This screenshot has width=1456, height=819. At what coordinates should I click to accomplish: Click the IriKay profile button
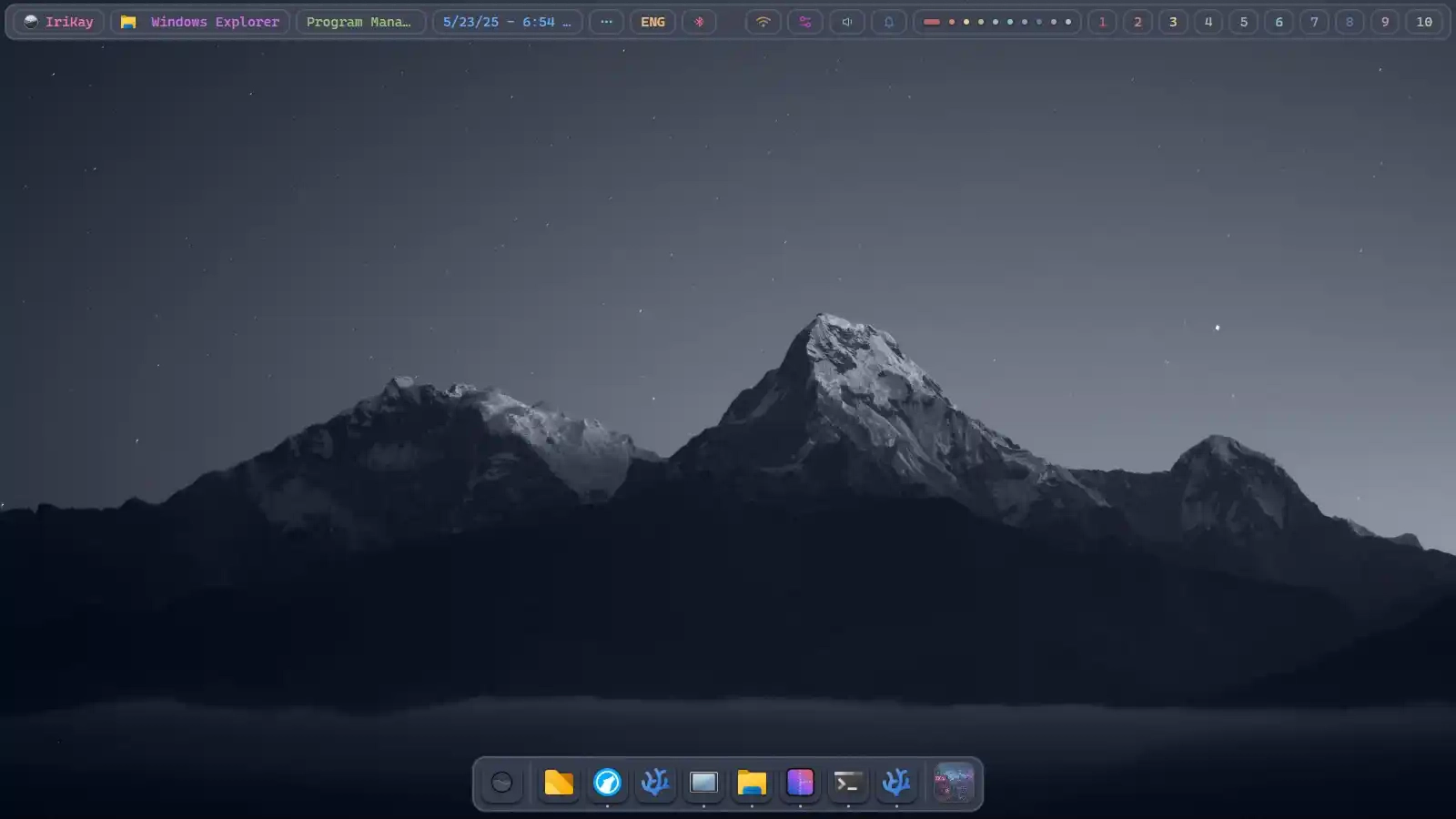click(58, 21)
